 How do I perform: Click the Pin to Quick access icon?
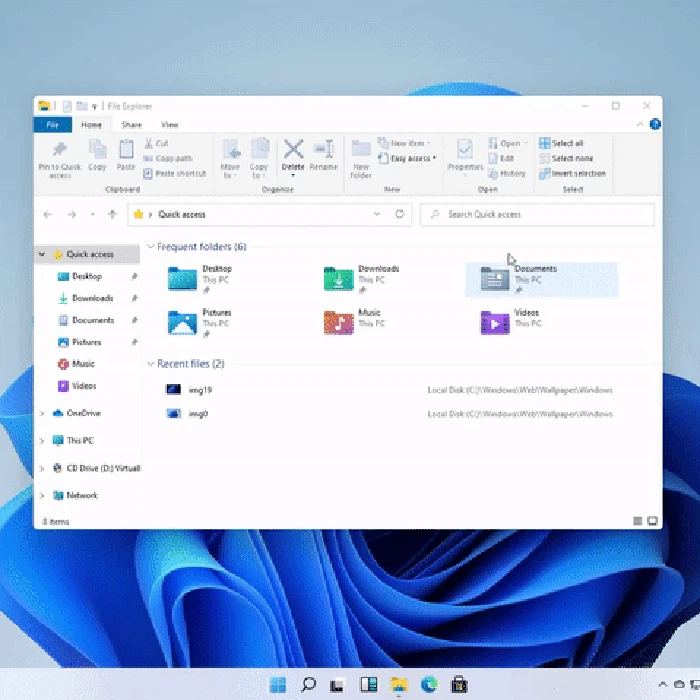point(60,150)
